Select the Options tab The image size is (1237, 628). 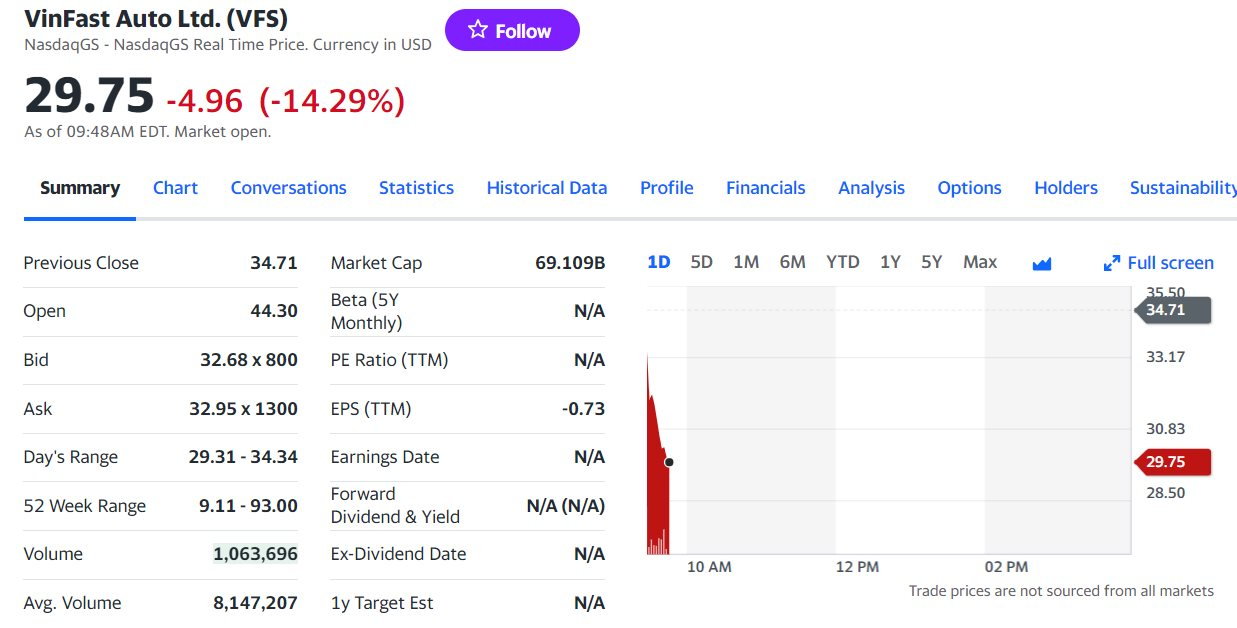(x=969, y=188)
